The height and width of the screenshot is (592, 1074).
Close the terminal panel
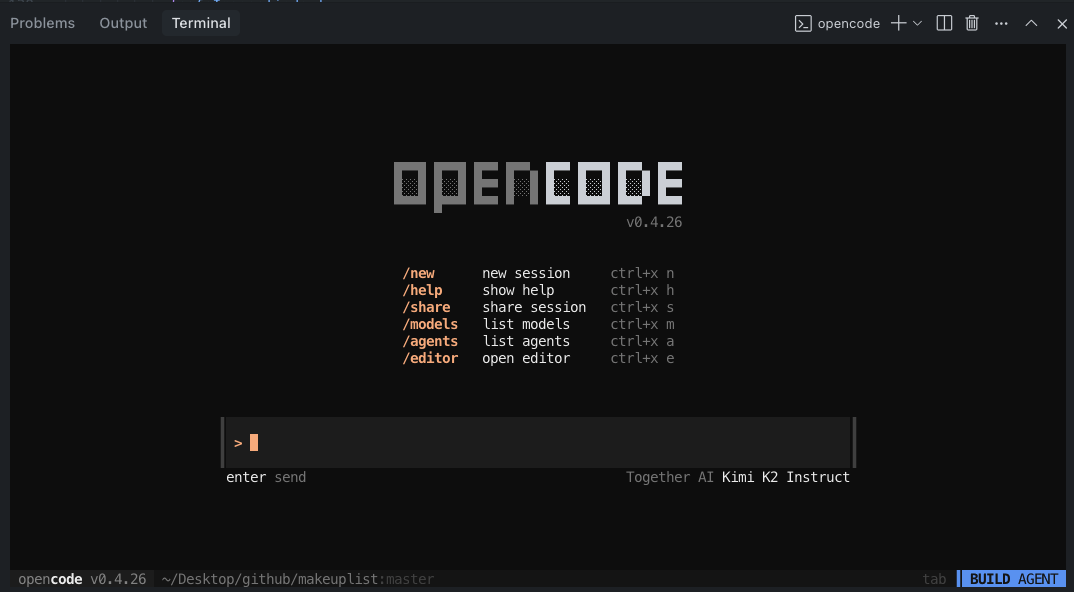pyautogui.click(x=1062, y=24)
